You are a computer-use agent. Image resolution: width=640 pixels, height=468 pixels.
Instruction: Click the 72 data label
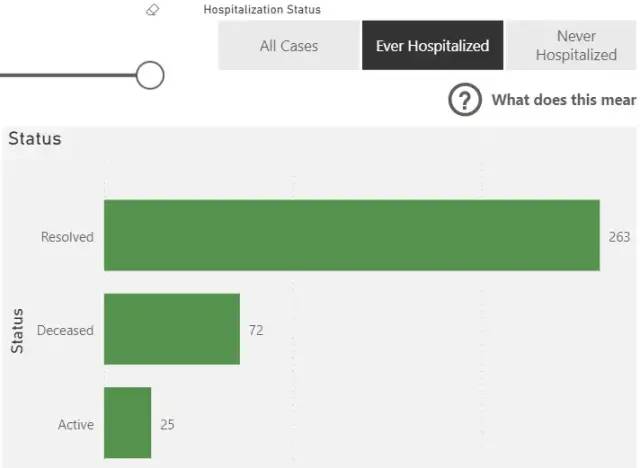[256, 330]
